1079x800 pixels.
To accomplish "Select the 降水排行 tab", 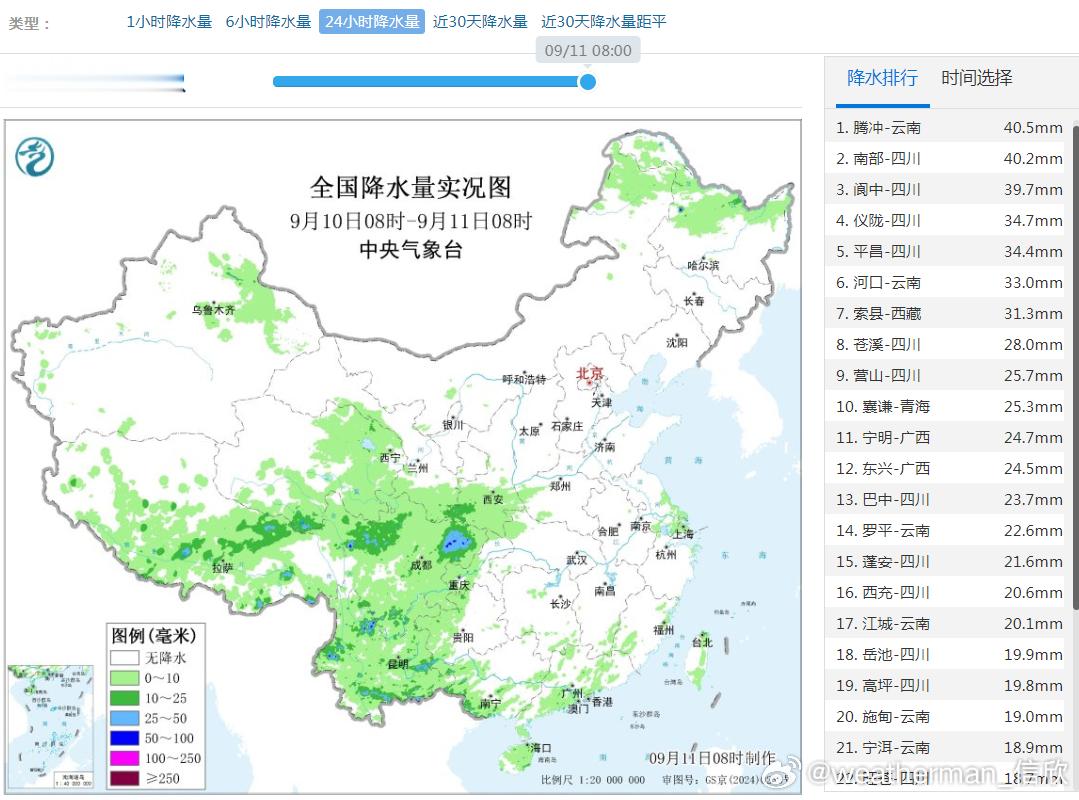I will (x=882, y=78).
